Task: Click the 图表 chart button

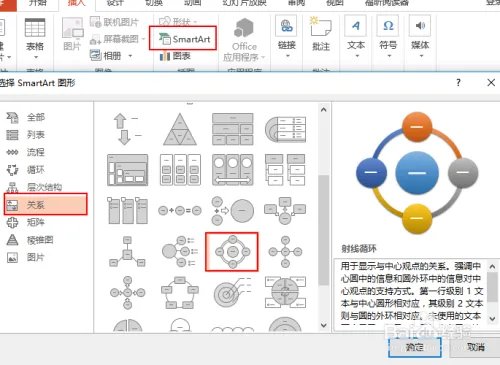Action: click(175, 56)
